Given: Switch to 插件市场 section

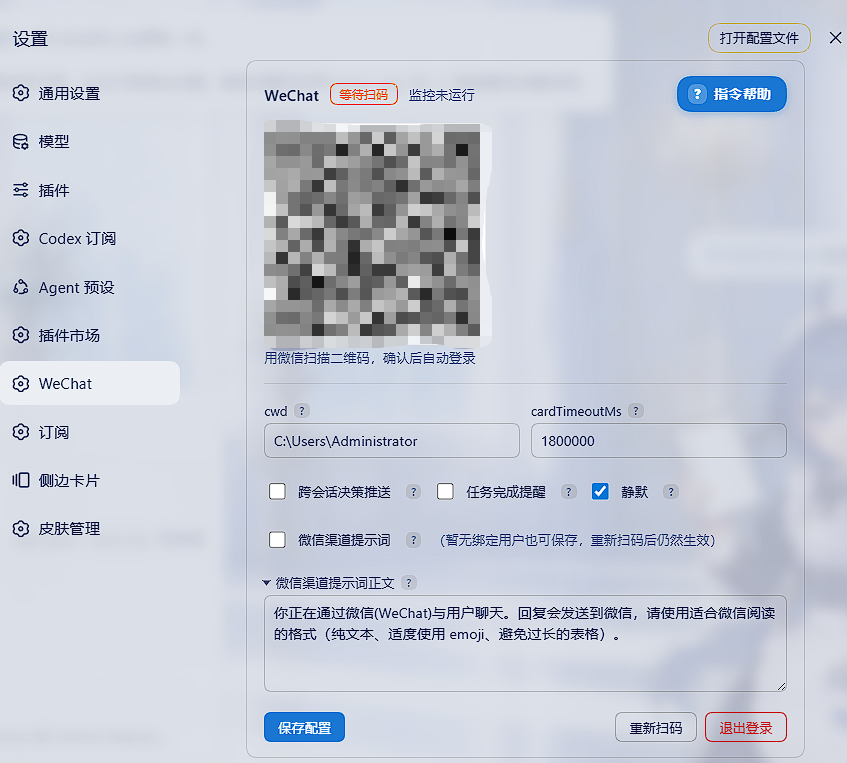Looking at the screenshot, I should (x=90, y=335).
